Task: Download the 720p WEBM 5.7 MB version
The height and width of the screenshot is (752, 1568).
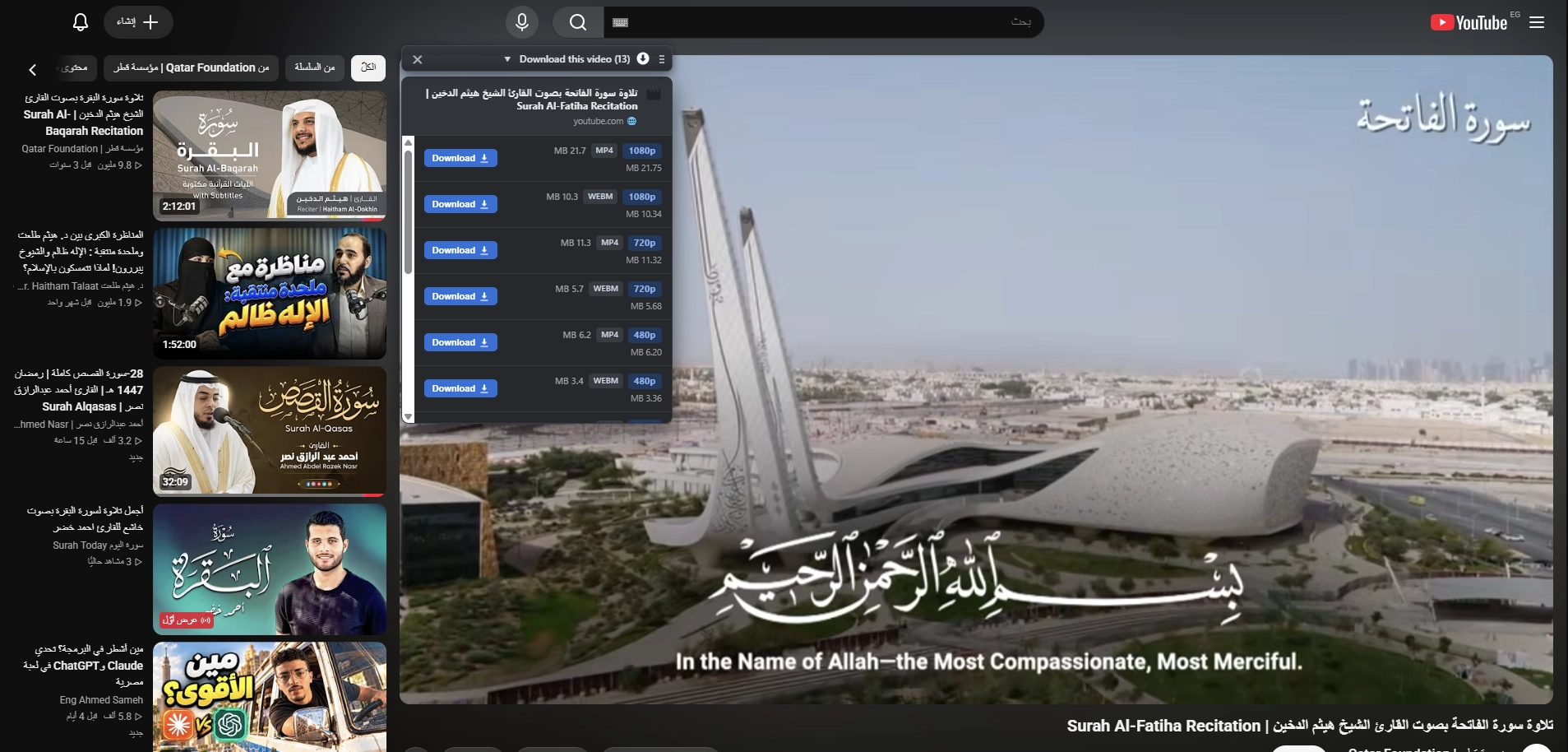Action: (460, 296)
